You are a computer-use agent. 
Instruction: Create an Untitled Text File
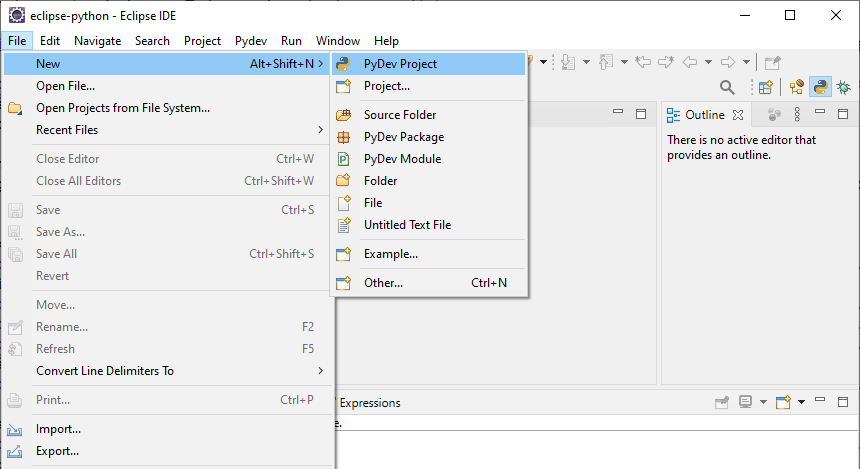click(x=428, y=225)
